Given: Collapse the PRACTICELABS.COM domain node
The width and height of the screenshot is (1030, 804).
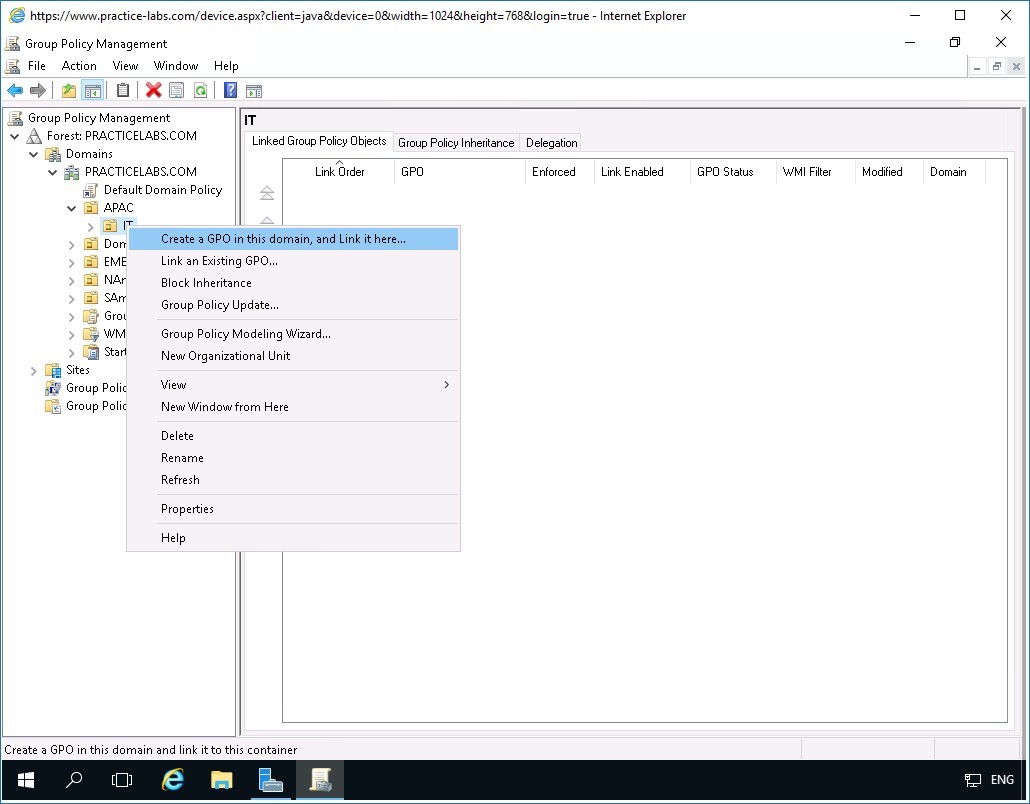Looking at the screenshot, I should [53, 173].
